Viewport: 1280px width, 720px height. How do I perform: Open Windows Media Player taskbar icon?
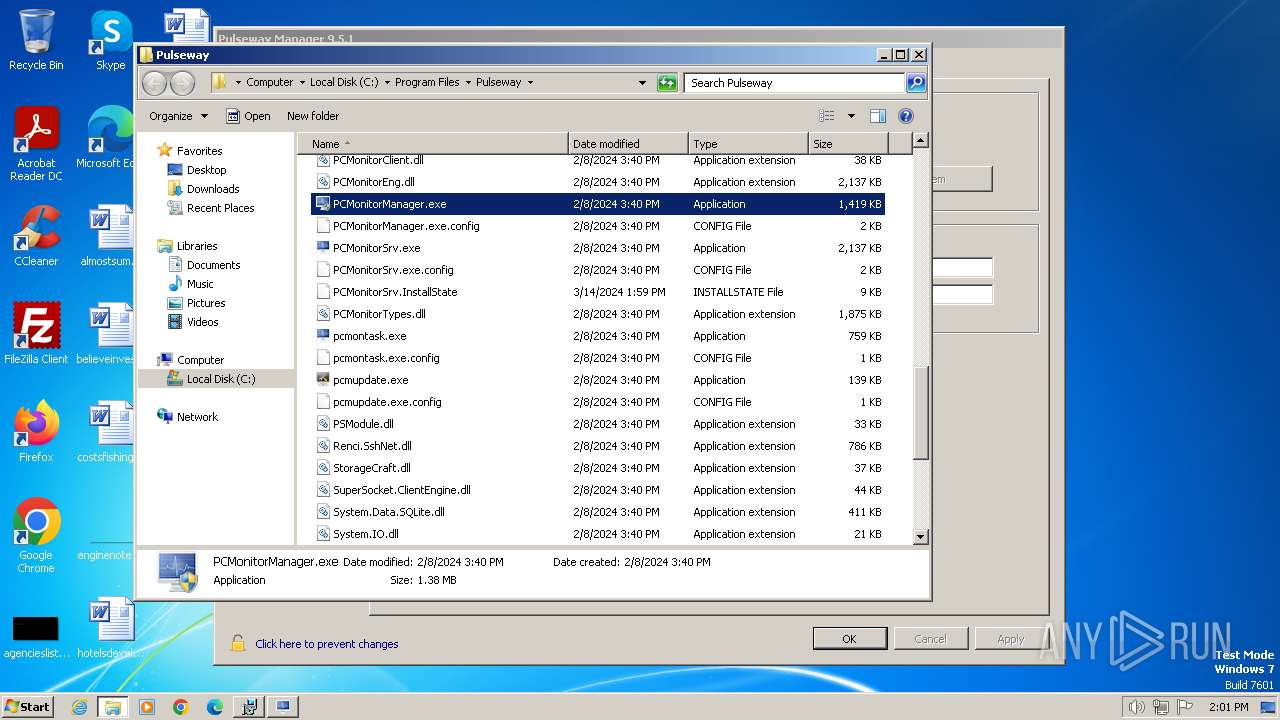coord(147,707)
